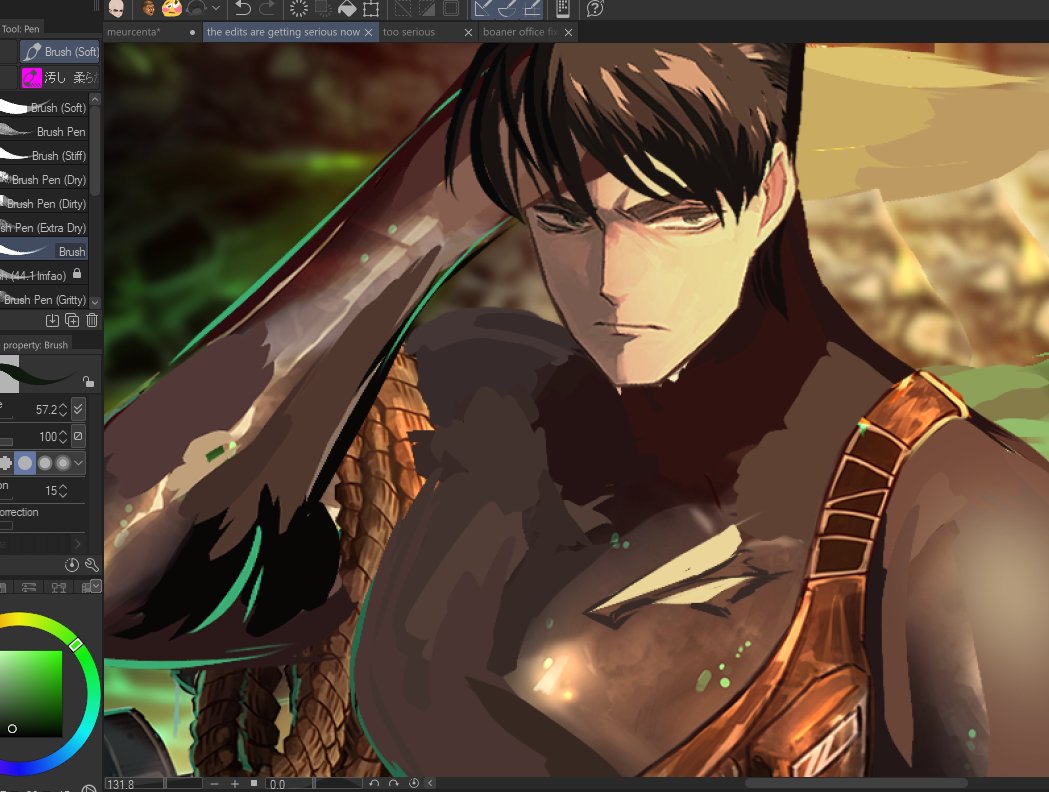Click the zoom out minus button
Viewport: 1049px width, 792px height.
click(x=214, y=783)
